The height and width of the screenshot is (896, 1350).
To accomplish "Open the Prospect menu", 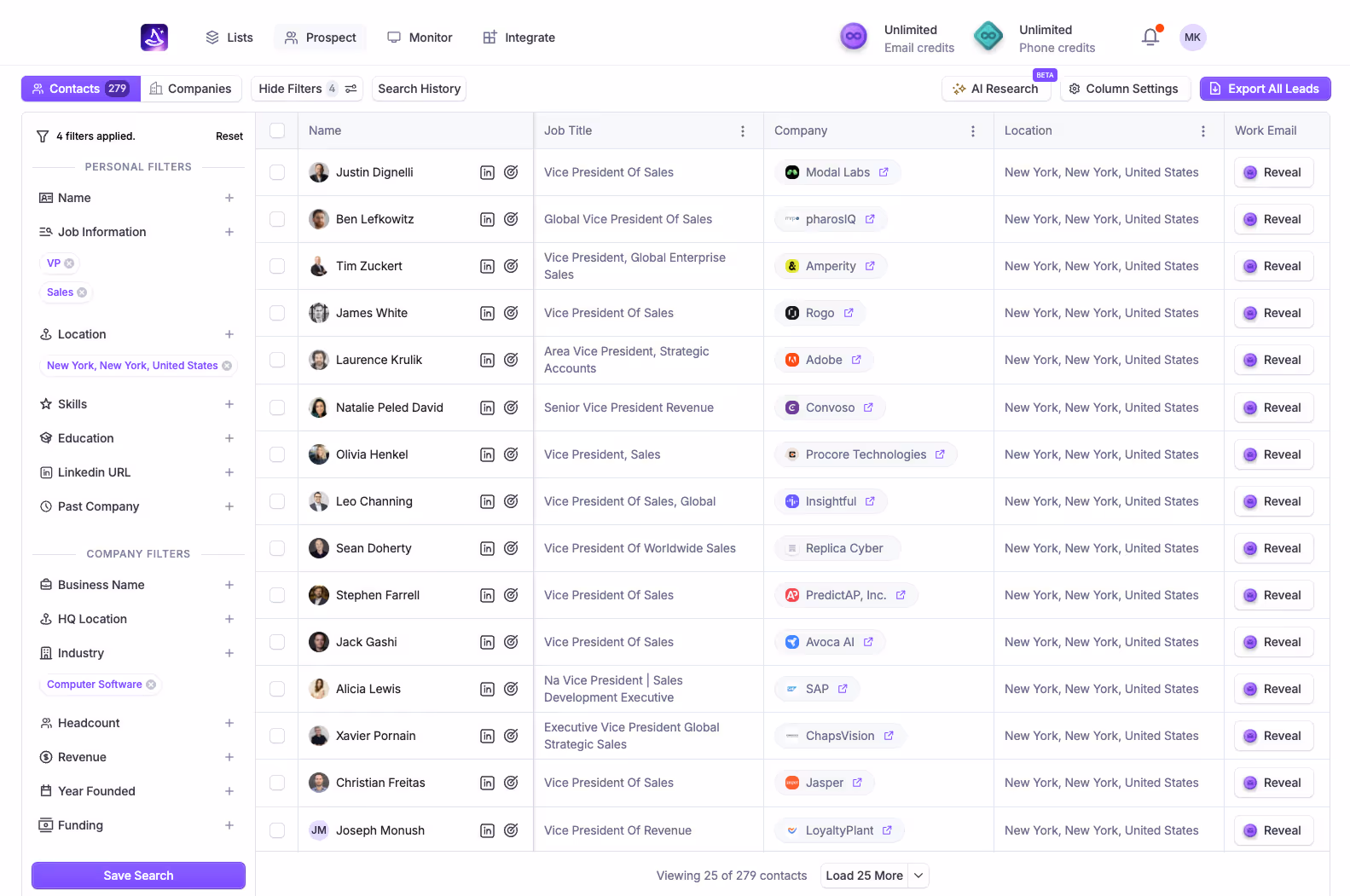I will click(x=321, y=38).
